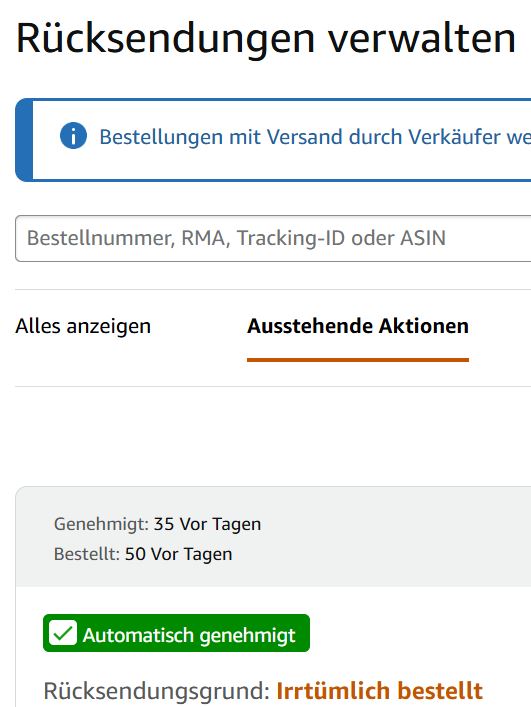Click the word verwalten in the heading
The image size is (531, 707).
point(421,39)
